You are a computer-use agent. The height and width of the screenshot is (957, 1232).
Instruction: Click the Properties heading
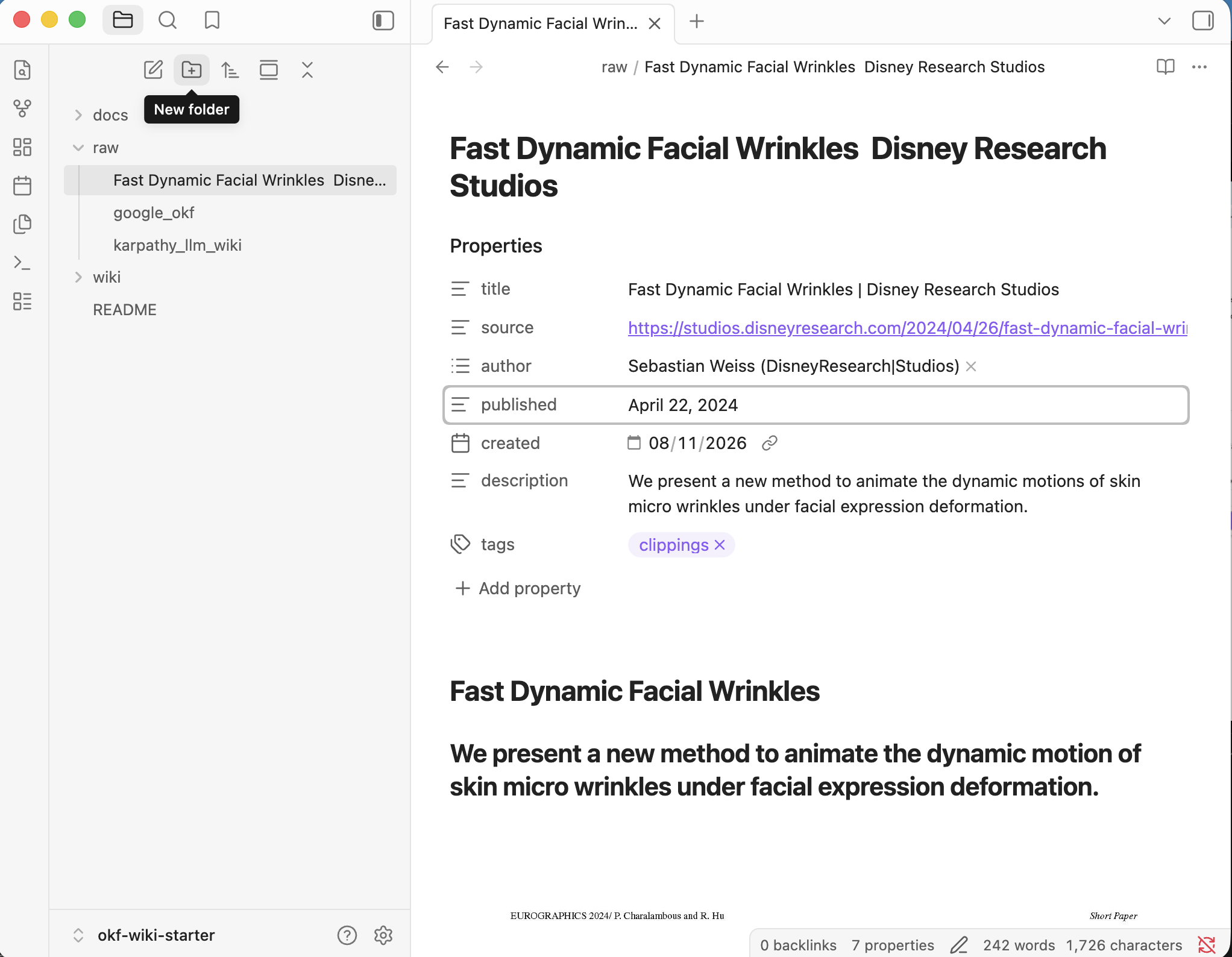pos(496,246)
